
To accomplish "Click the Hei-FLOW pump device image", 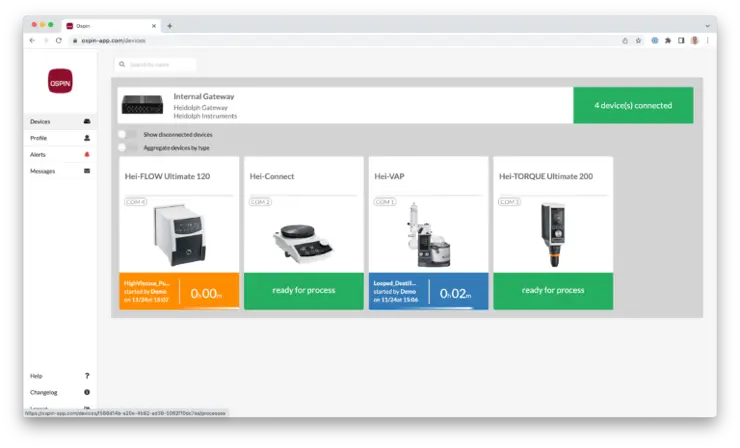I will click(180, 235).
